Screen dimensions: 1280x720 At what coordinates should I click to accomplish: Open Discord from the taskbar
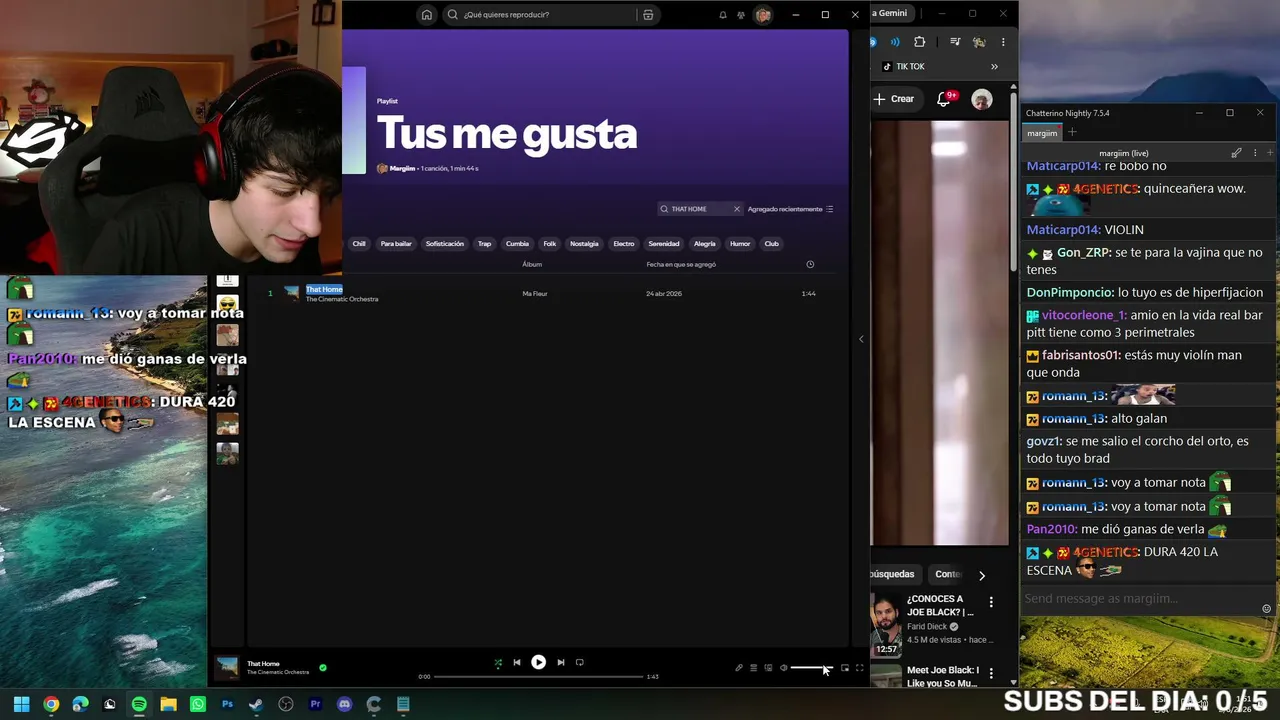coord(345,704)
